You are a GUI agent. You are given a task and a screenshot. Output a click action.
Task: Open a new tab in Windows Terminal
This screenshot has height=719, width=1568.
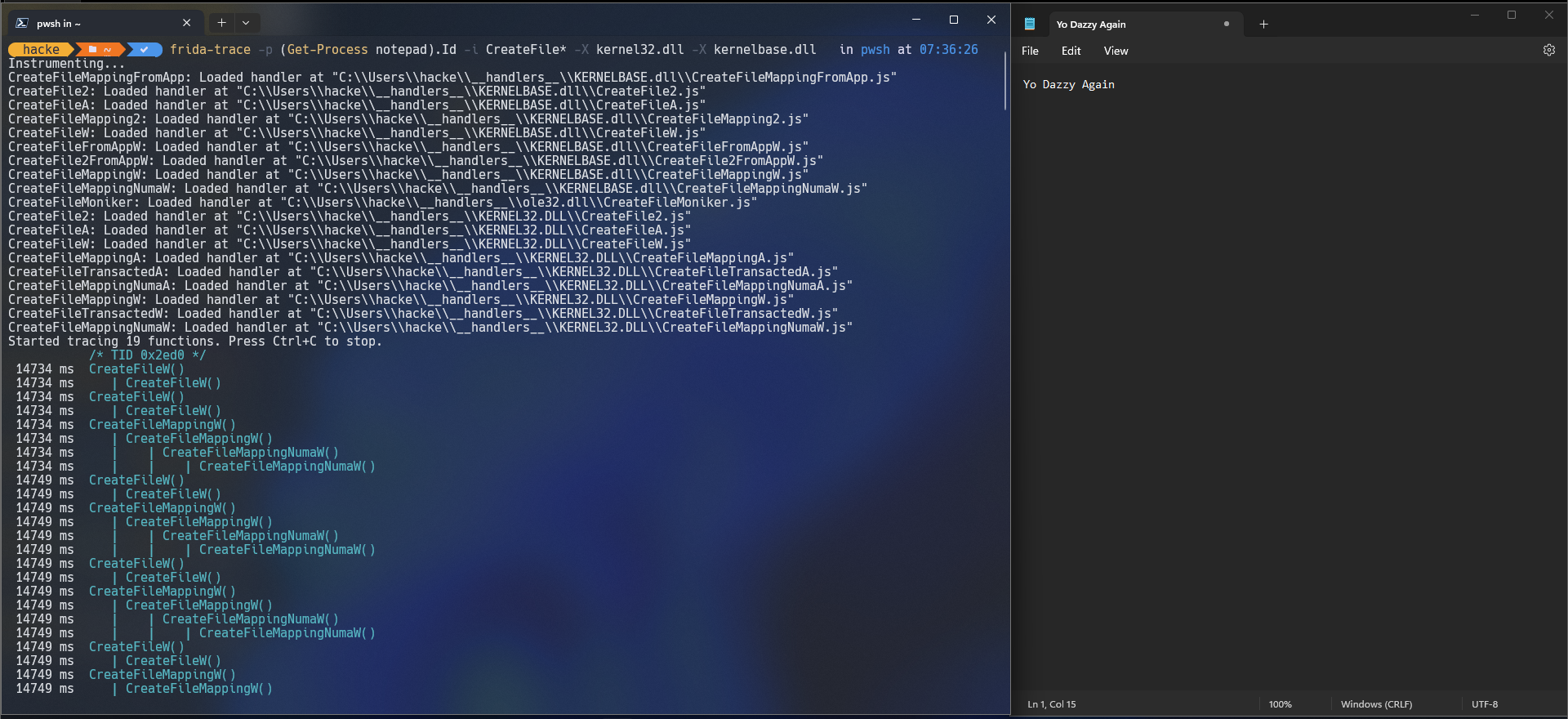[x=221, y=23]
